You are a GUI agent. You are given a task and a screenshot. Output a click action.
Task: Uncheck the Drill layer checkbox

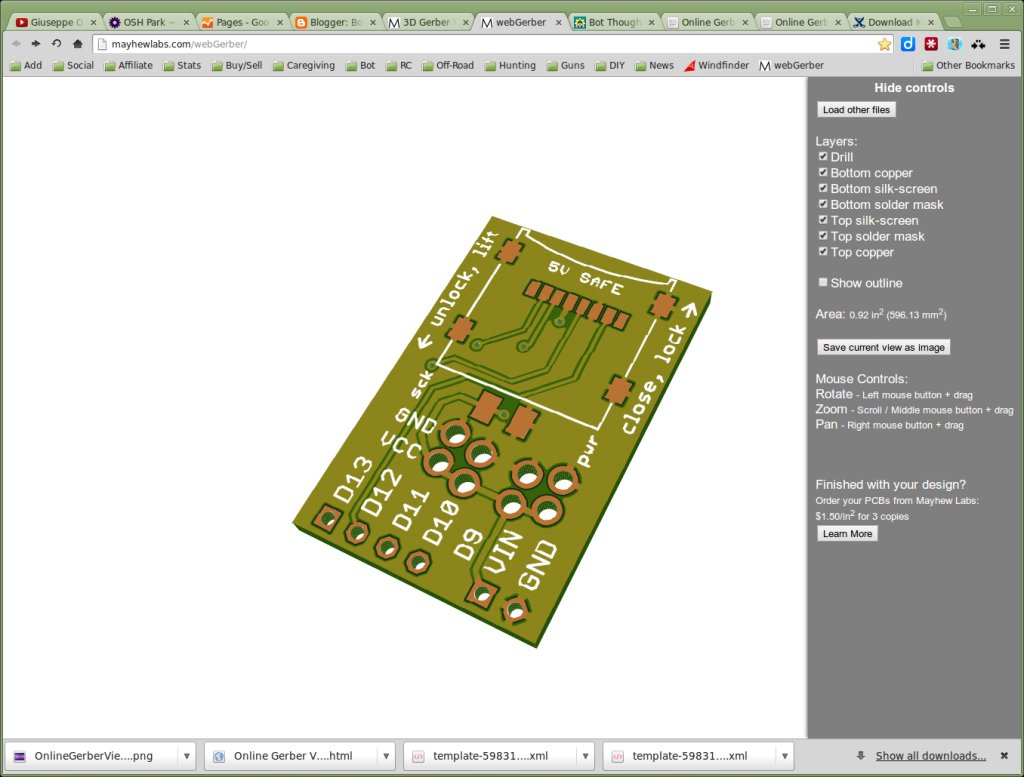point(823,156)
